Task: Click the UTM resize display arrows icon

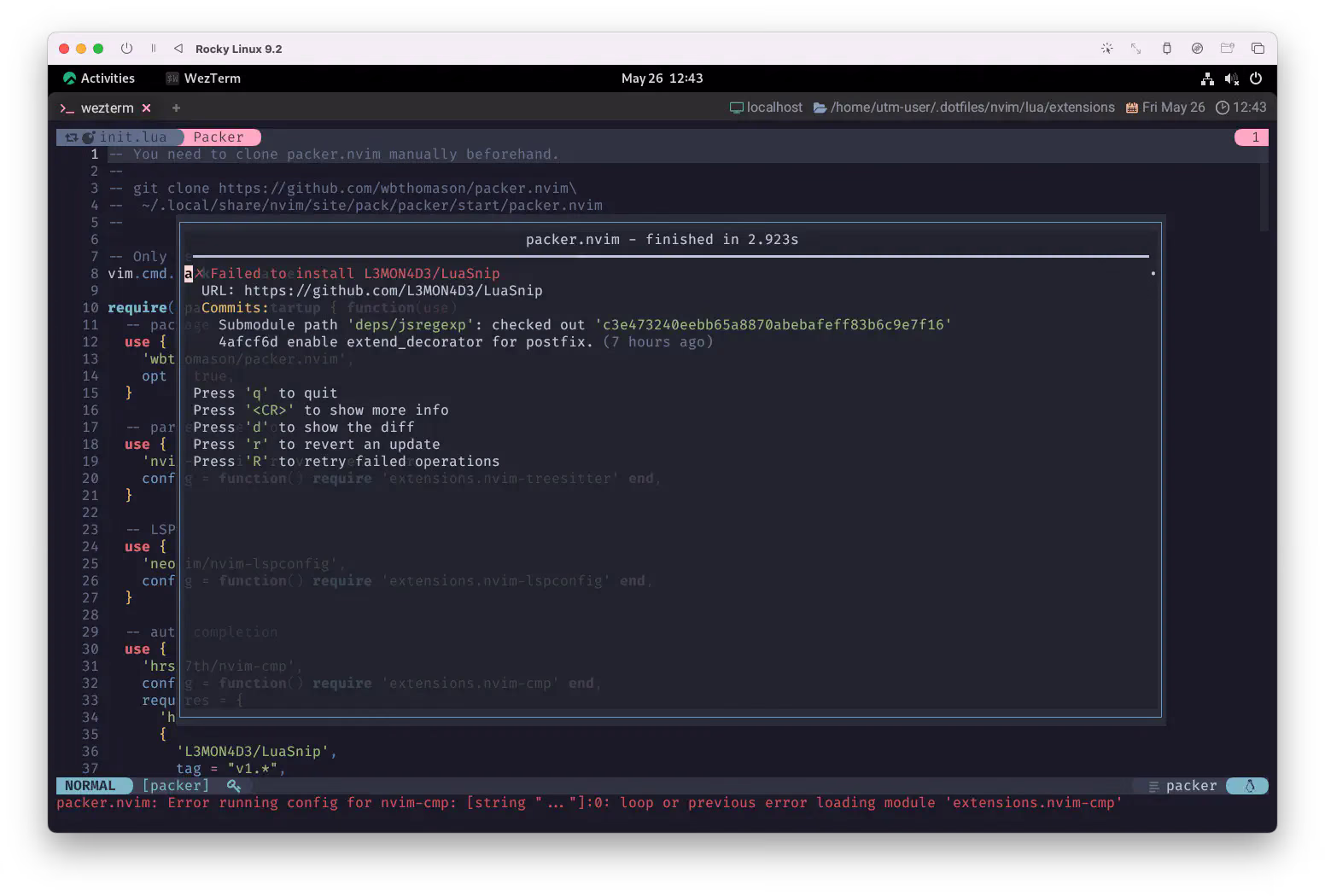Action: point(1135,49)
